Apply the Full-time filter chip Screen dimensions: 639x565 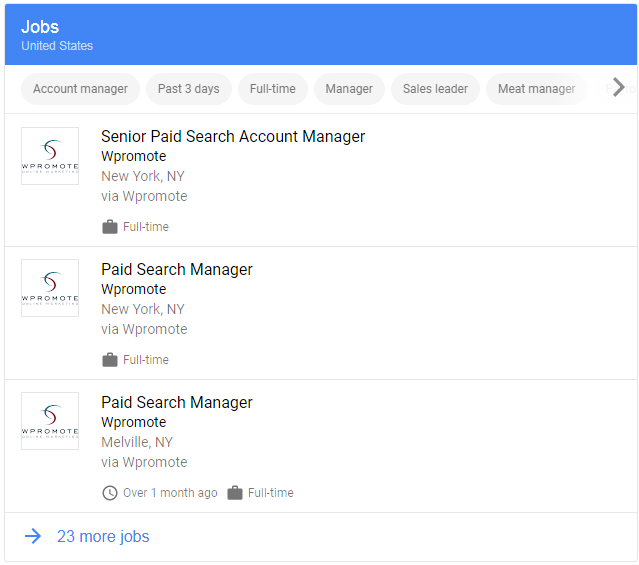[273, 89]
